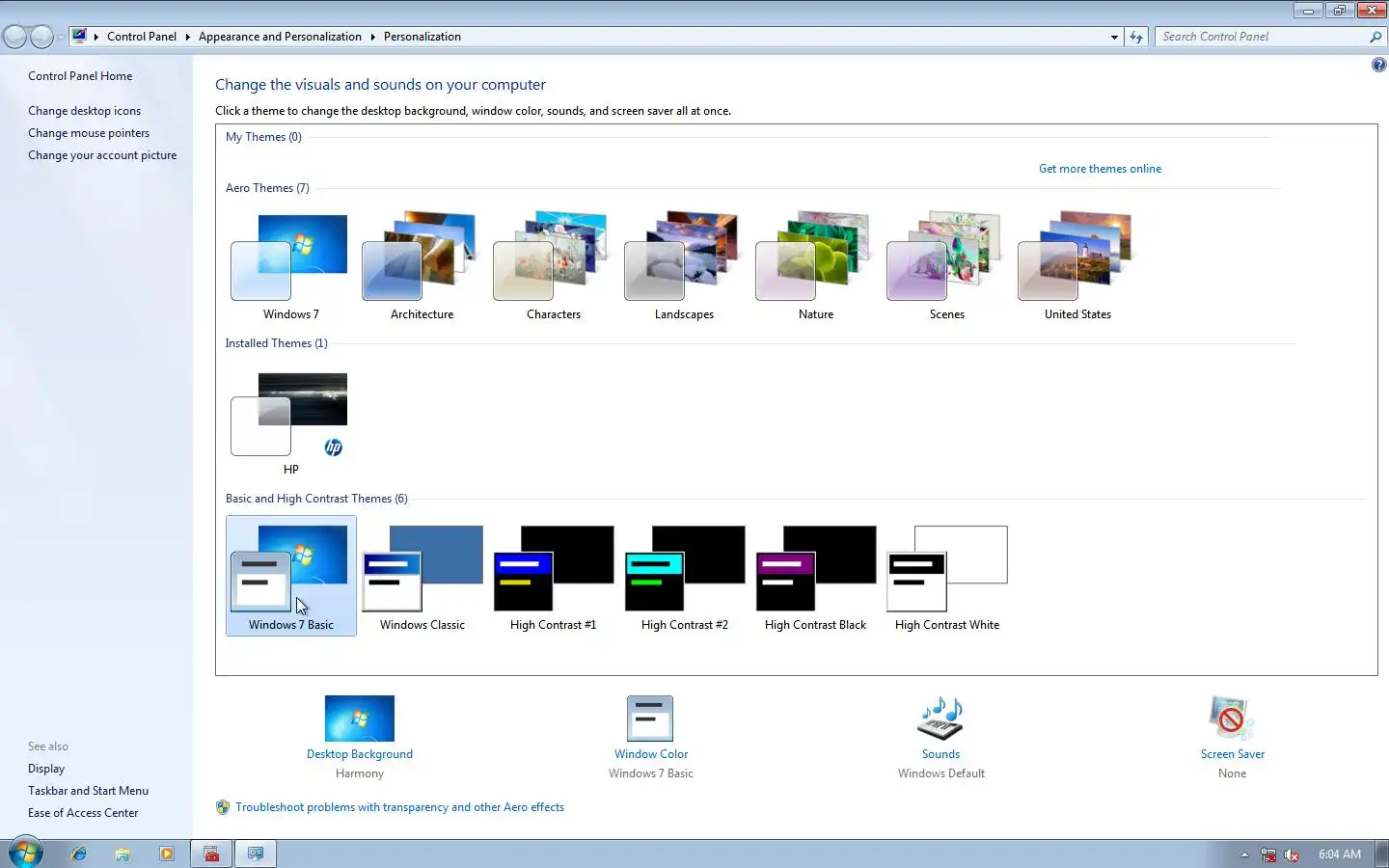Screen dimensions: 1389x868
Task: Show hidden system tray icons
Action: (x=1244, y=854)
